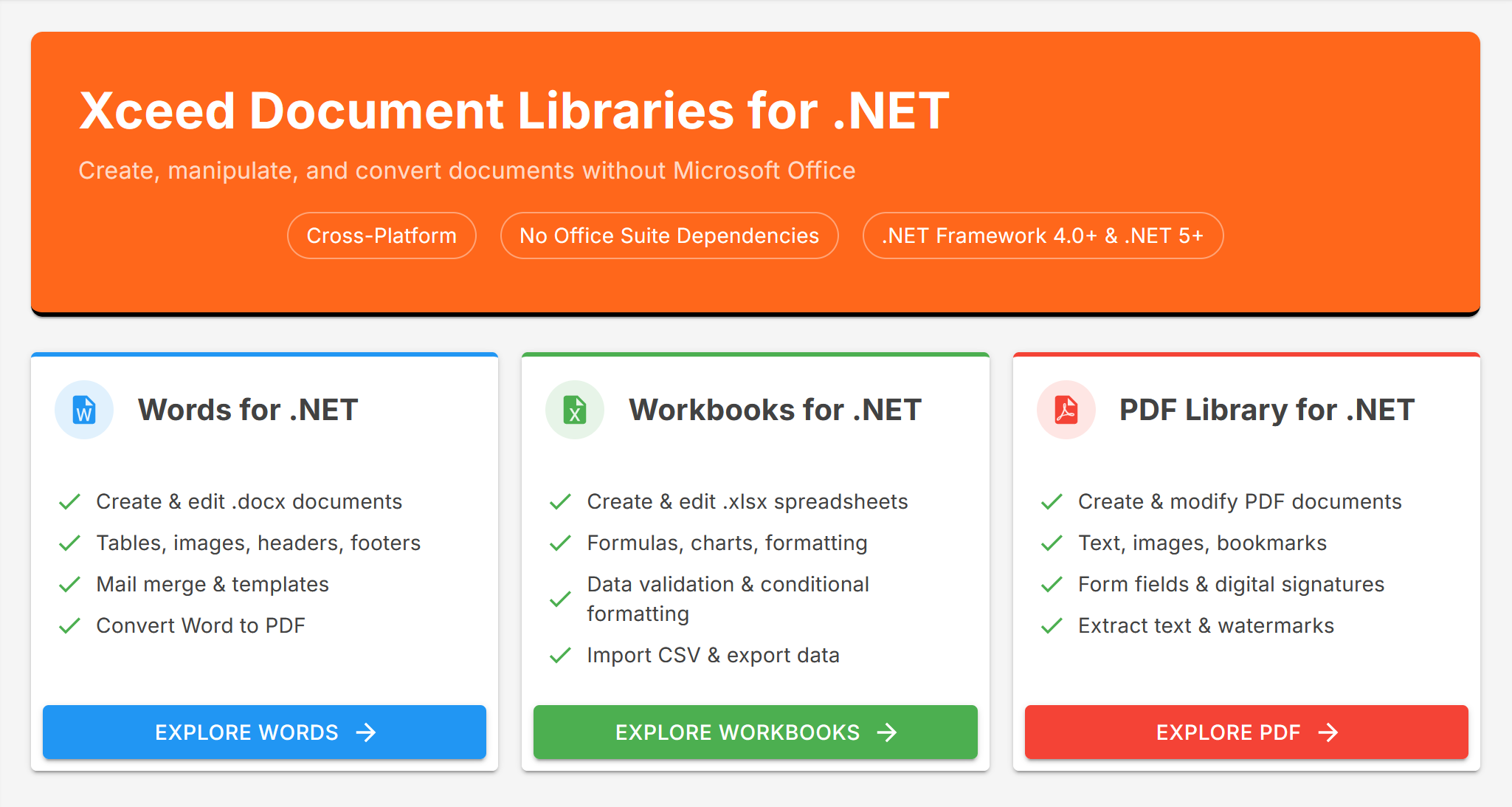1512x807 pixels.
Task: Click the Workbooks for .NET card title
Action: tap(775, 410)
